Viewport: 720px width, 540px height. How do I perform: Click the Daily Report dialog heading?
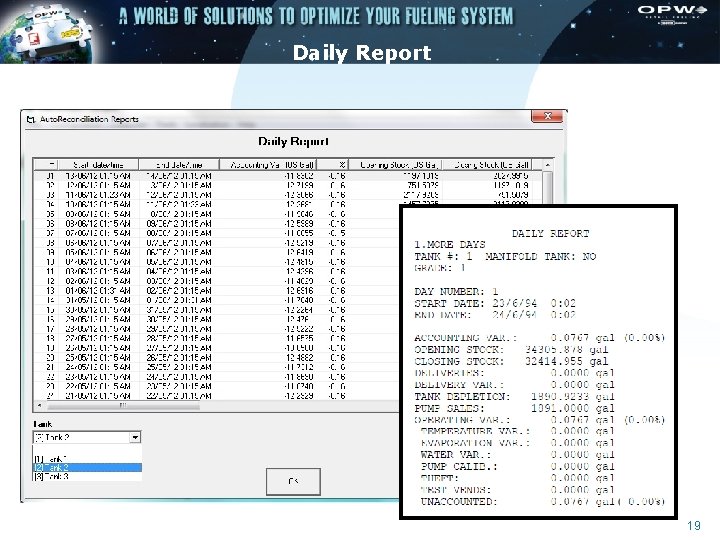[x=293, y=141]
